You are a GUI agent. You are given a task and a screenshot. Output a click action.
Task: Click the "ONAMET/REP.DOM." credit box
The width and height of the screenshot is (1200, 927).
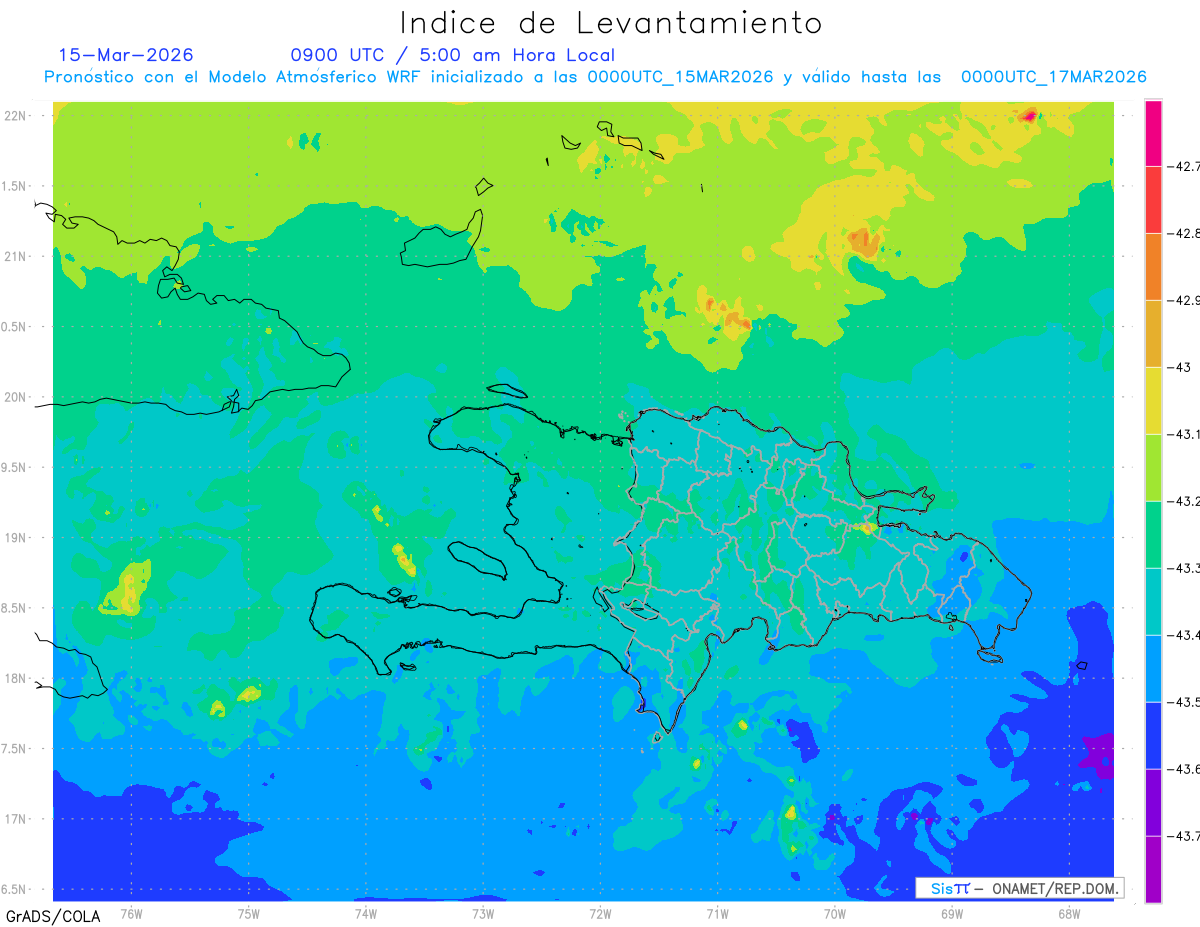[1019, 888]
